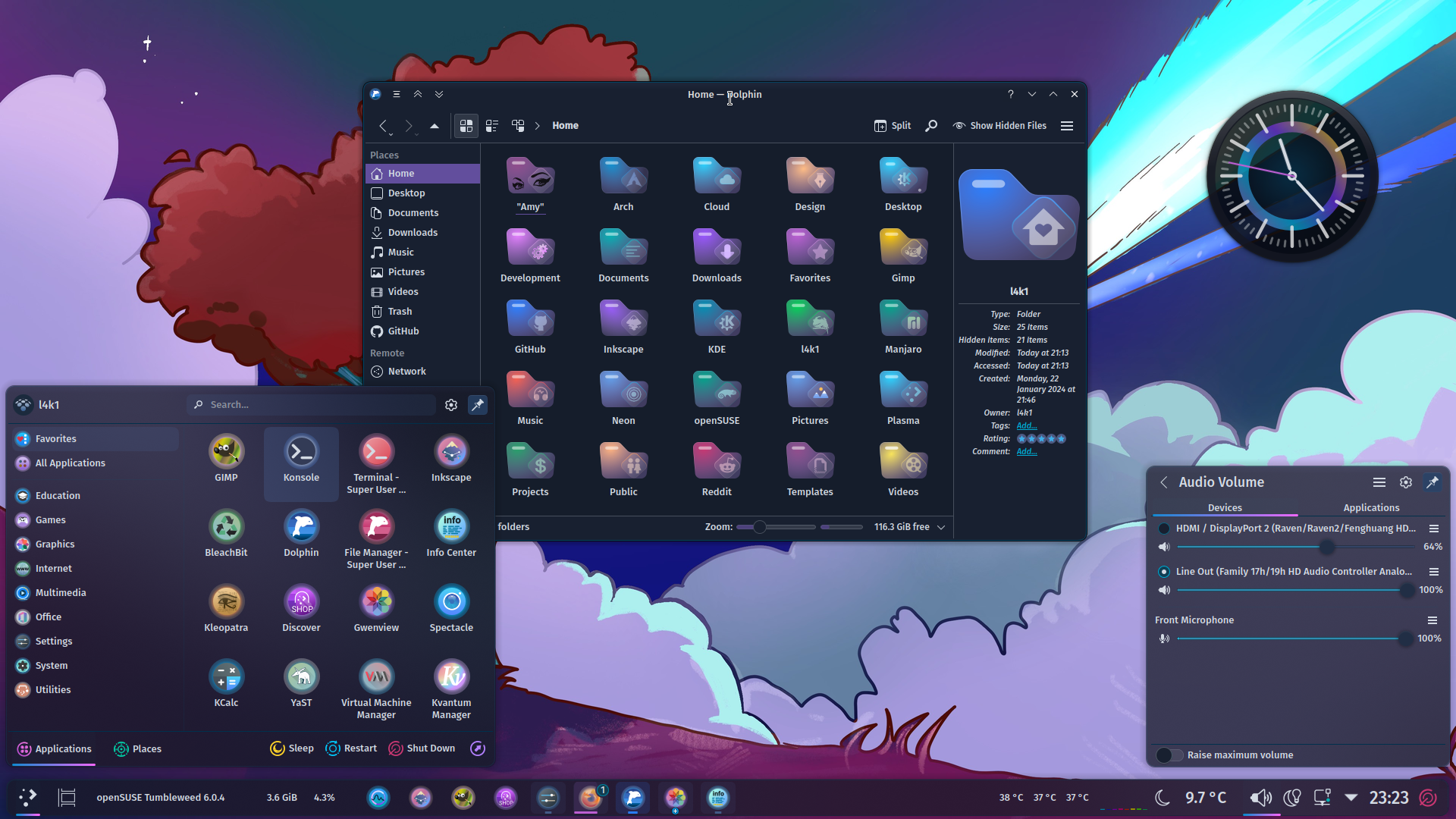Viewport: 1456px width, 819px height.
Task: Open the openSUSE folder
Action: 717,398
